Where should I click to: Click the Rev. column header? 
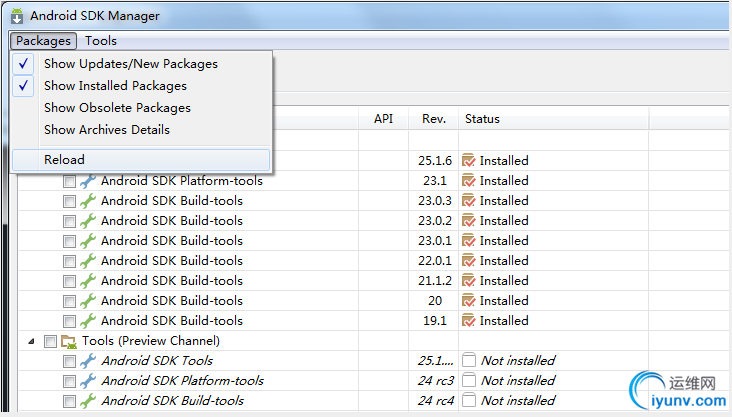(x=434, y=119)
